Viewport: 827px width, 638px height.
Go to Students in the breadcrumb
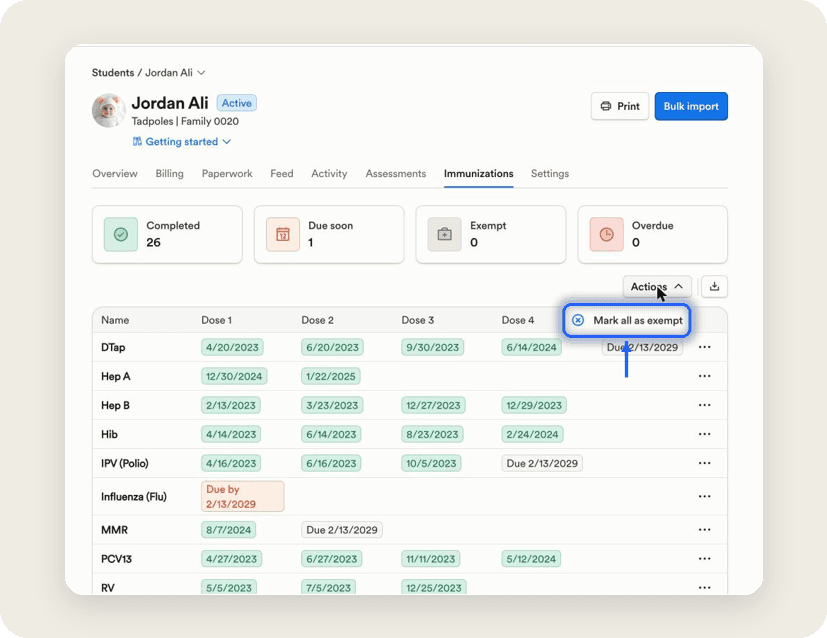click(x=113, y=73)
